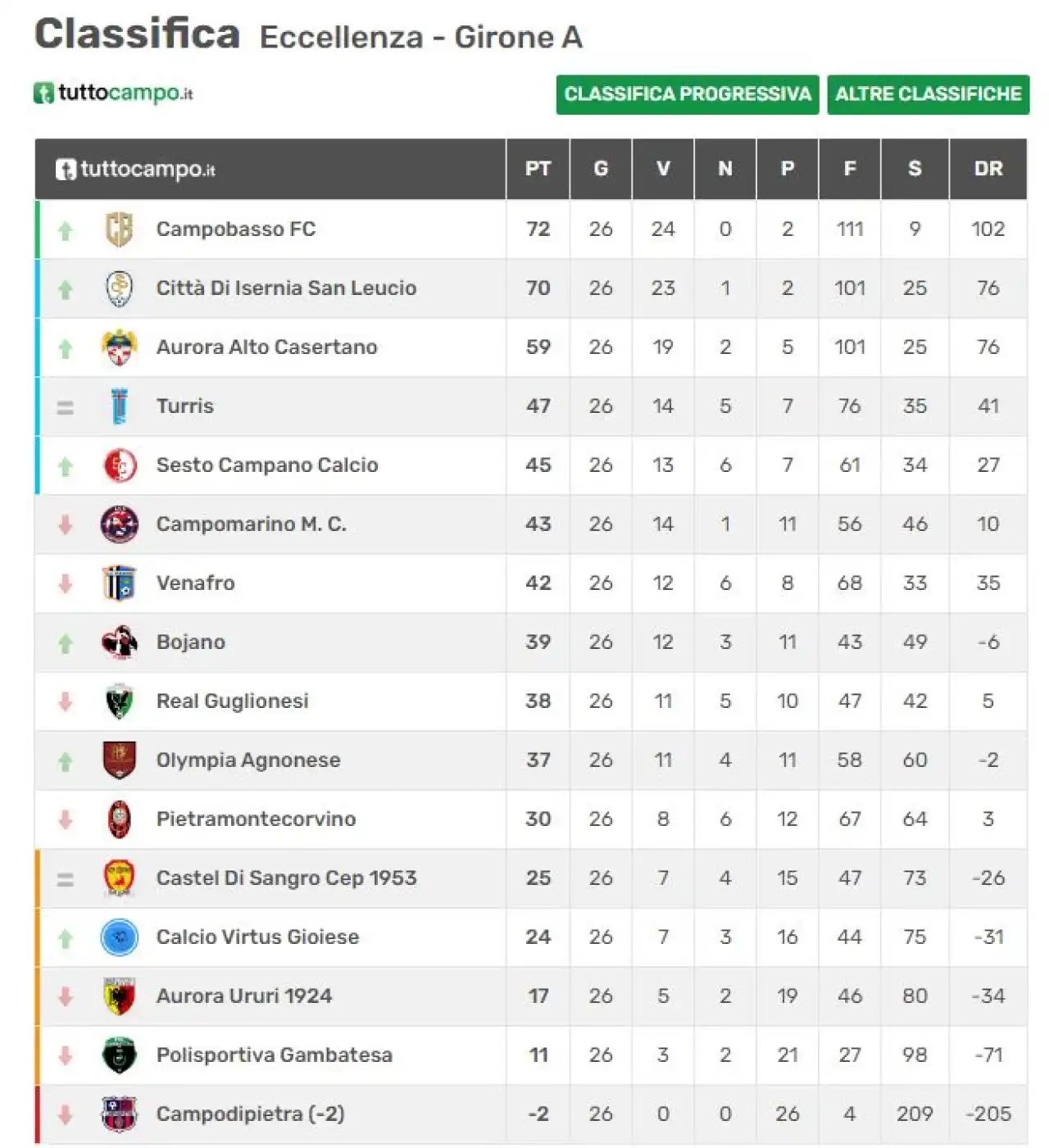This screenshot has height=1148, width=1049.
Task: Open the Altre Classifiche button
Action: (x=929, y=94)
